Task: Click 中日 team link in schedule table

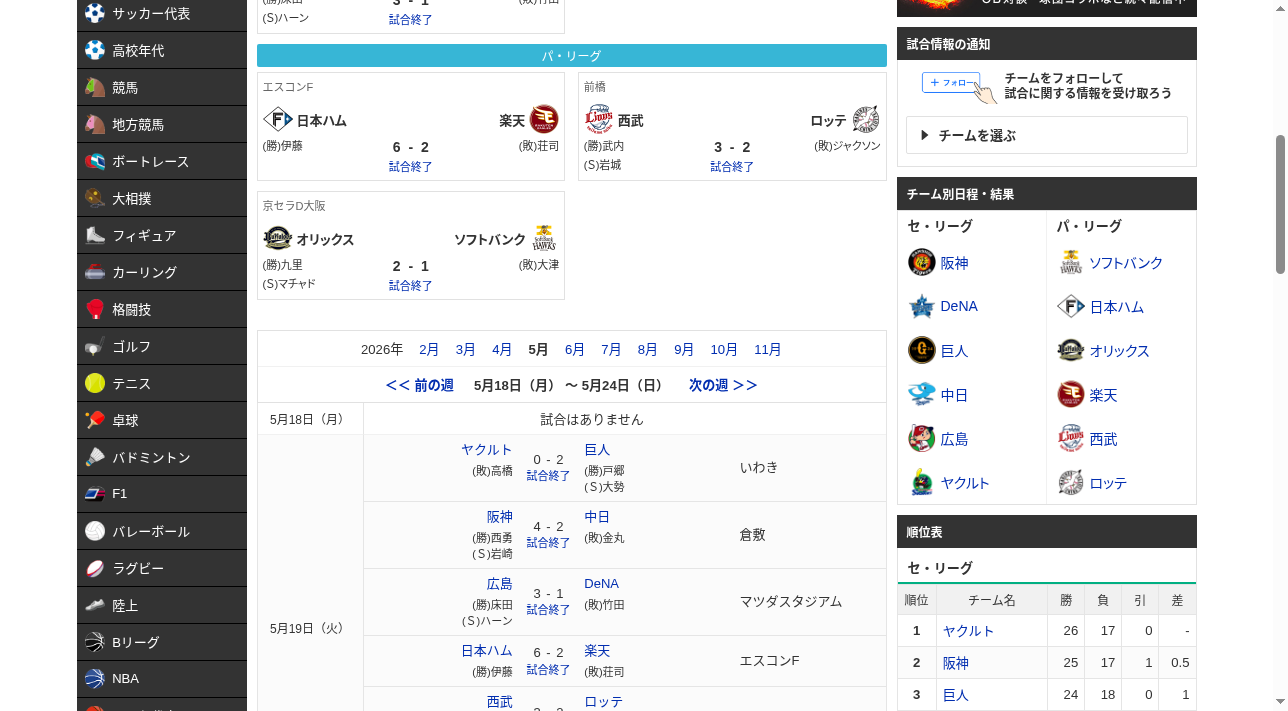Action: 597,517
